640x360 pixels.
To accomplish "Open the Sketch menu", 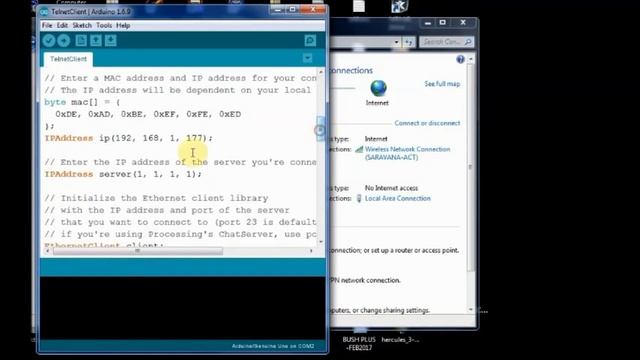I will [82, 25].
